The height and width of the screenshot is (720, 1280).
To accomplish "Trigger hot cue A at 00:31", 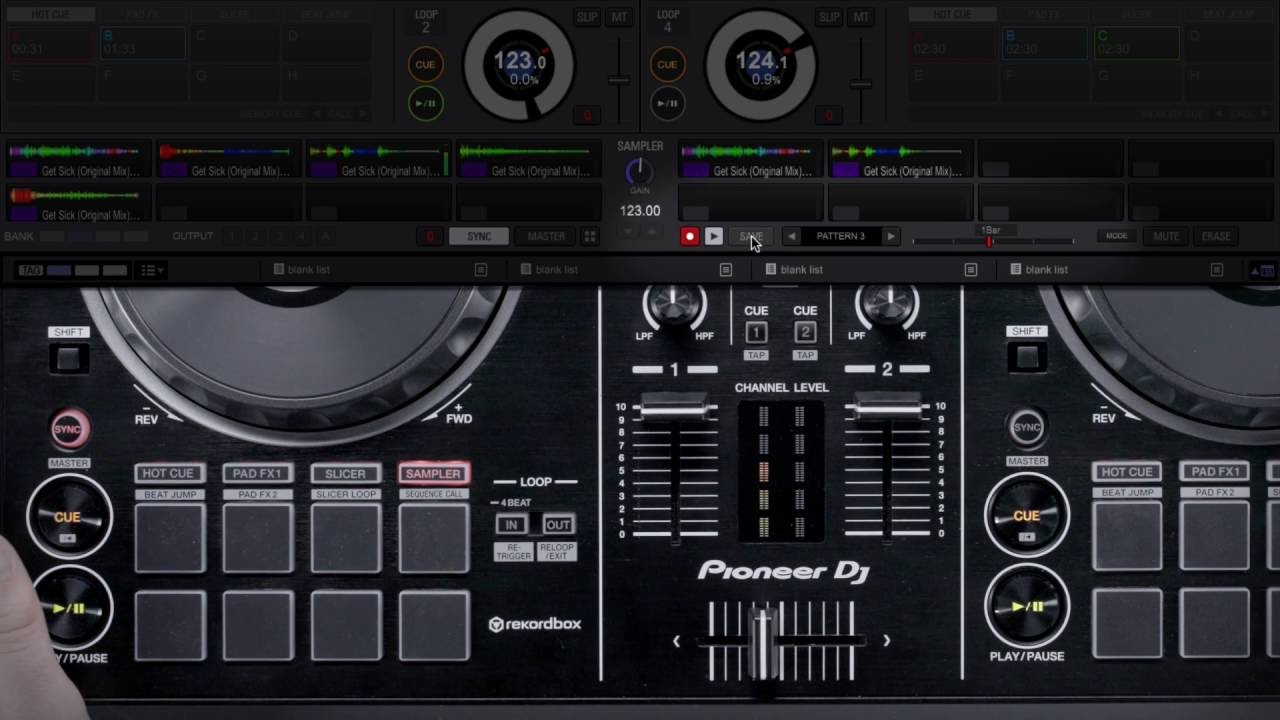I will tap(49, 43).
